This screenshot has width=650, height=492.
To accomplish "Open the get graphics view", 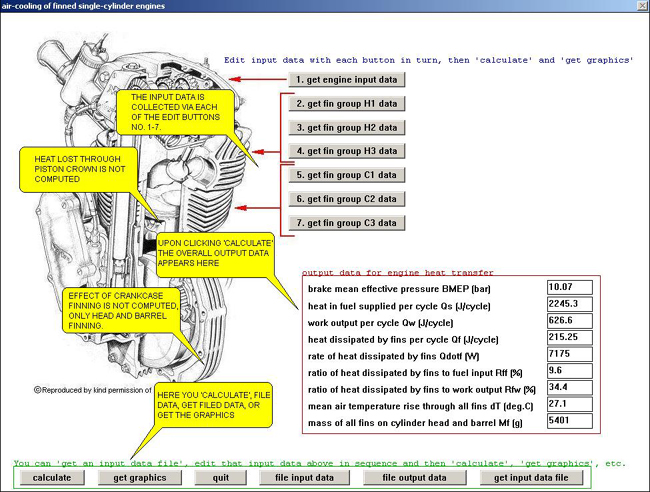I will coord(140,477).
